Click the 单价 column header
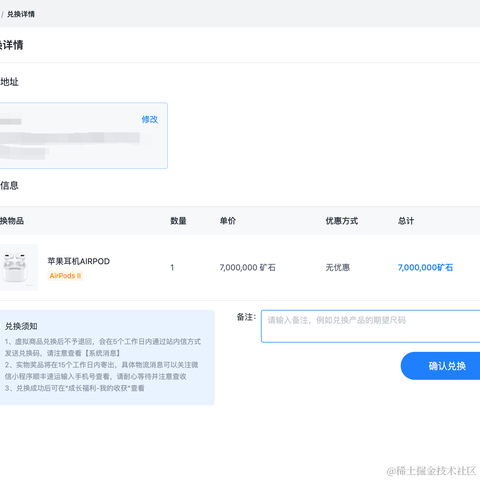This screenshot has width=480, height=480. click(x=228, y=221)
